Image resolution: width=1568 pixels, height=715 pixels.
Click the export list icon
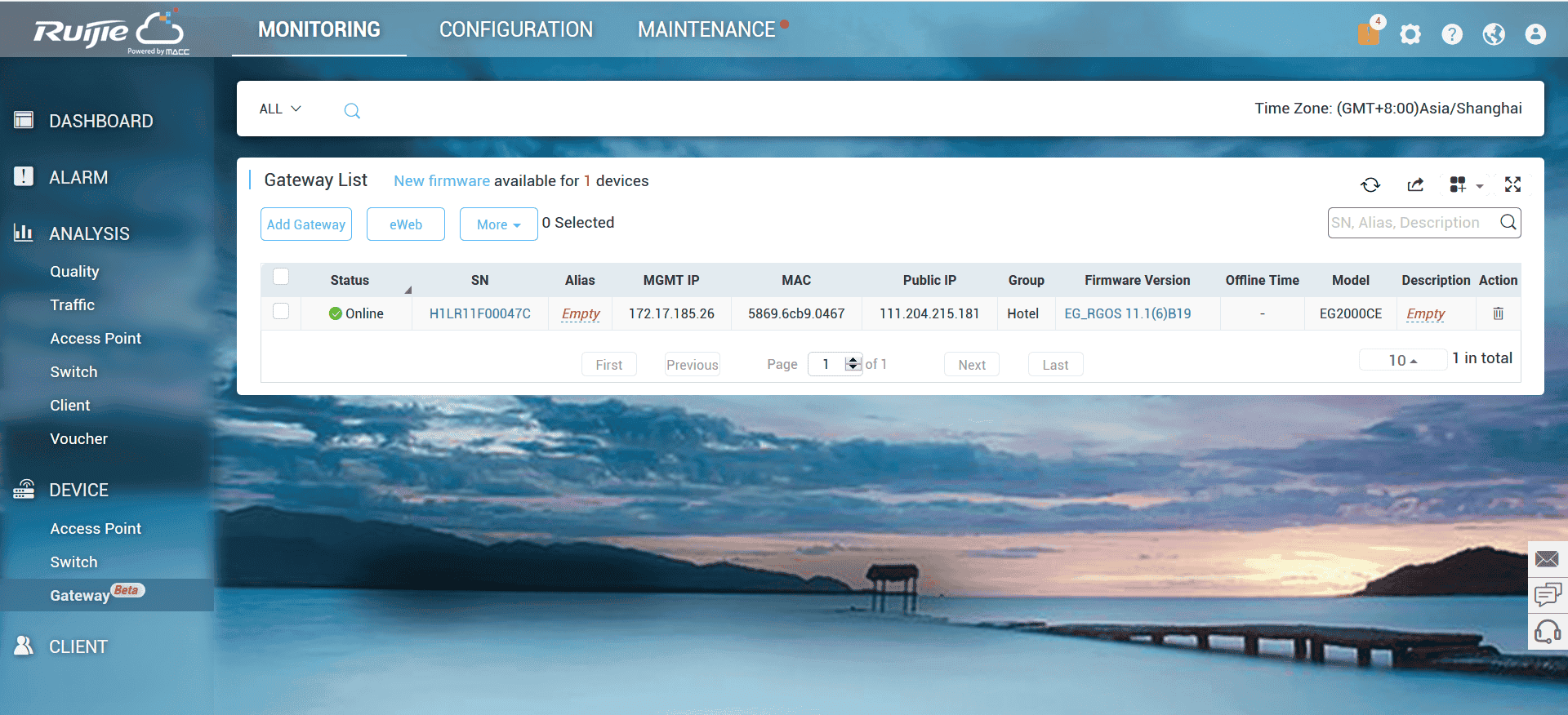[x=1415, y=185]
